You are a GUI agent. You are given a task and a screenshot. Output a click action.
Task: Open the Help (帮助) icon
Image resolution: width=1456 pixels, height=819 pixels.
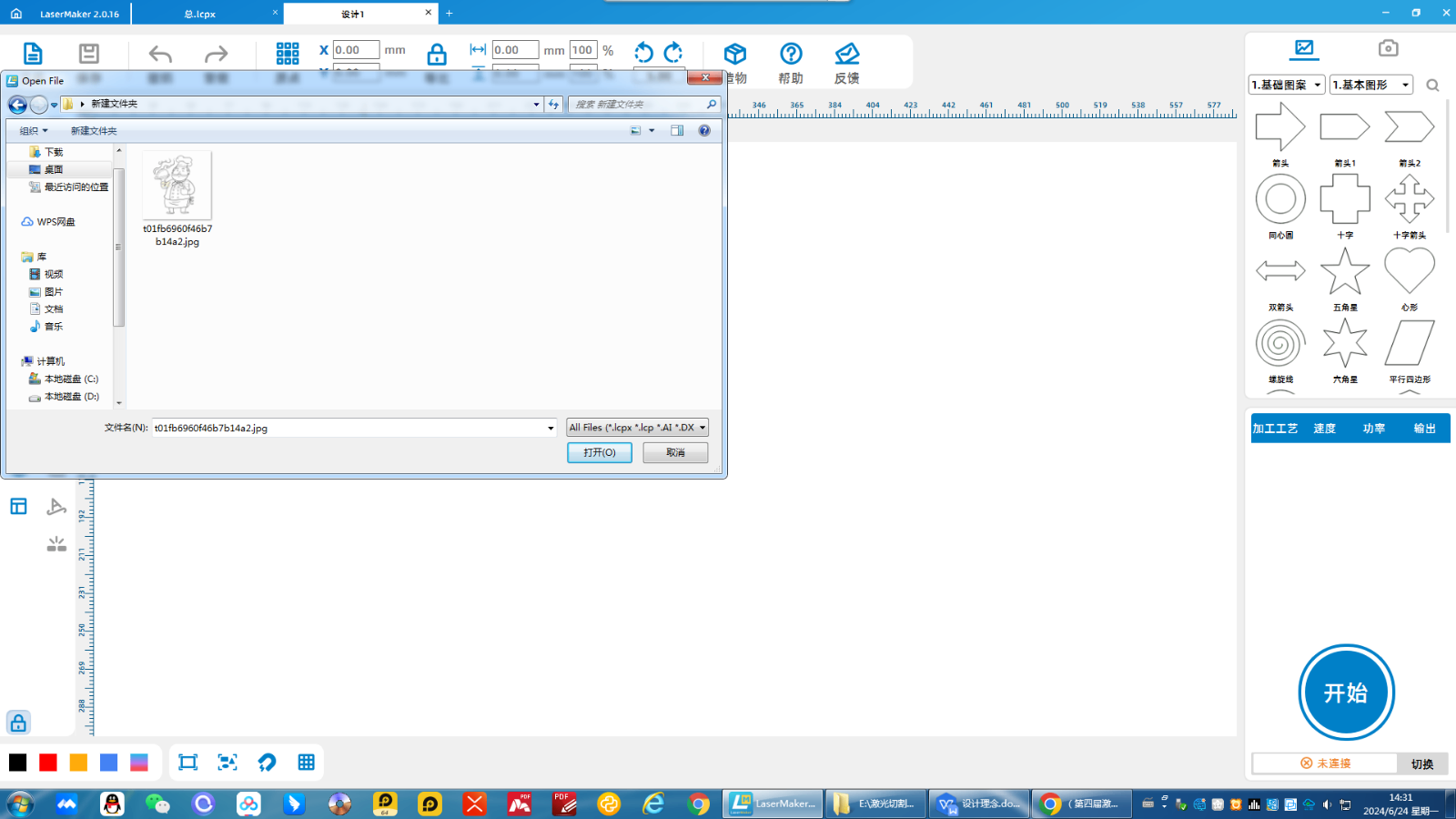[x=791, y=63]
